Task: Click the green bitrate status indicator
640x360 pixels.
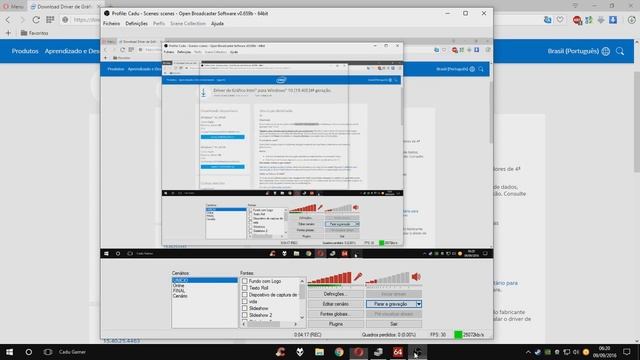Action: [458, 334]
